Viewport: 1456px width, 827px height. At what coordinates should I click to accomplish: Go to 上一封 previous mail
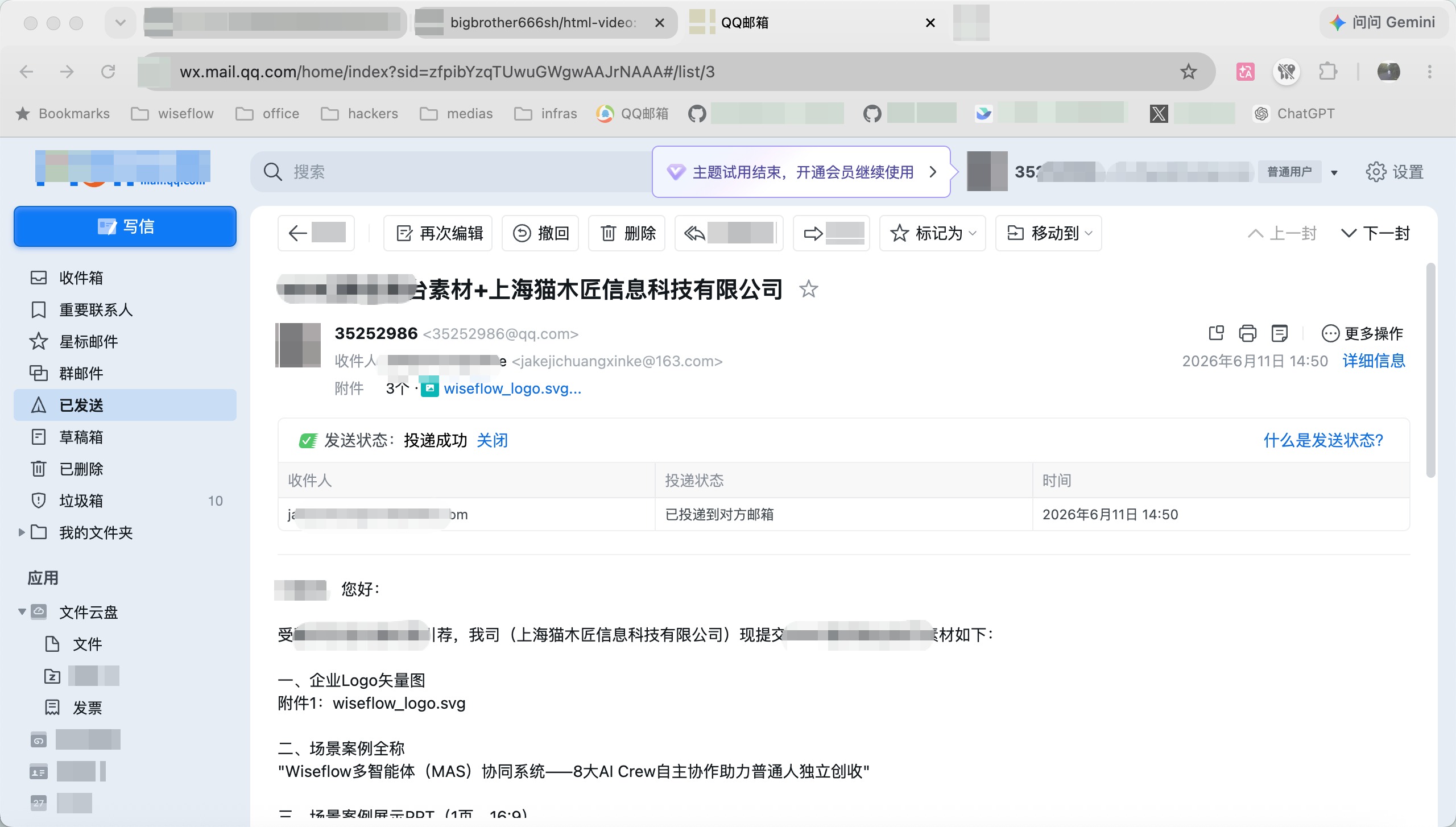point(1282,233)
